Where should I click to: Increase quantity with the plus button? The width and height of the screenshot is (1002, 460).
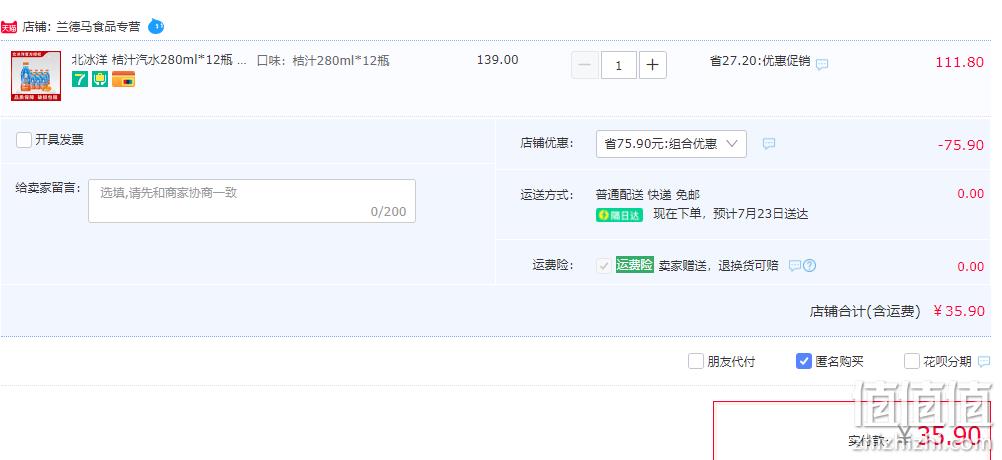(652, 65)
